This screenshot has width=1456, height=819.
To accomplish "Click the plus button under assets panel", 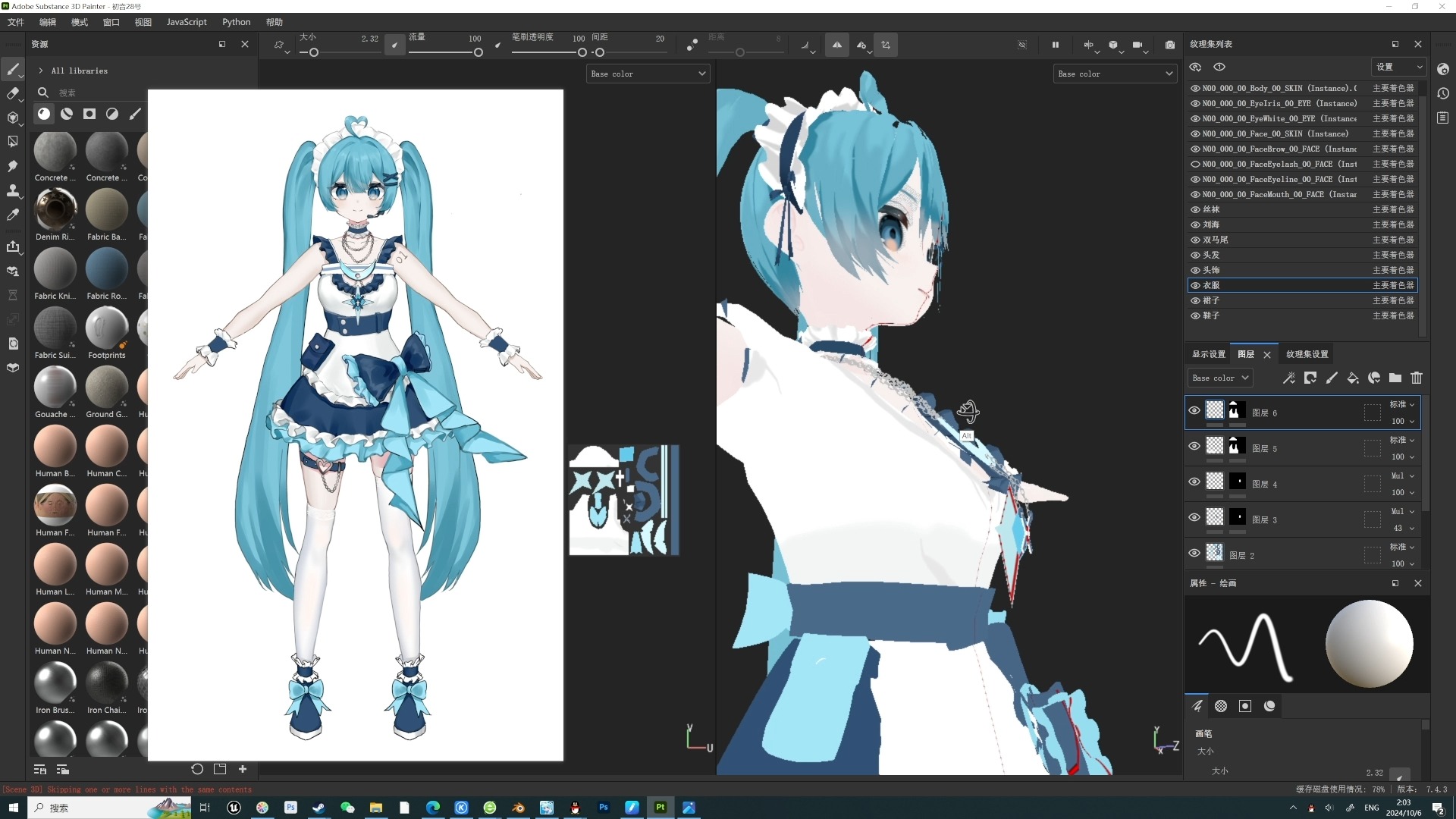I will click(x=243, y=769).
